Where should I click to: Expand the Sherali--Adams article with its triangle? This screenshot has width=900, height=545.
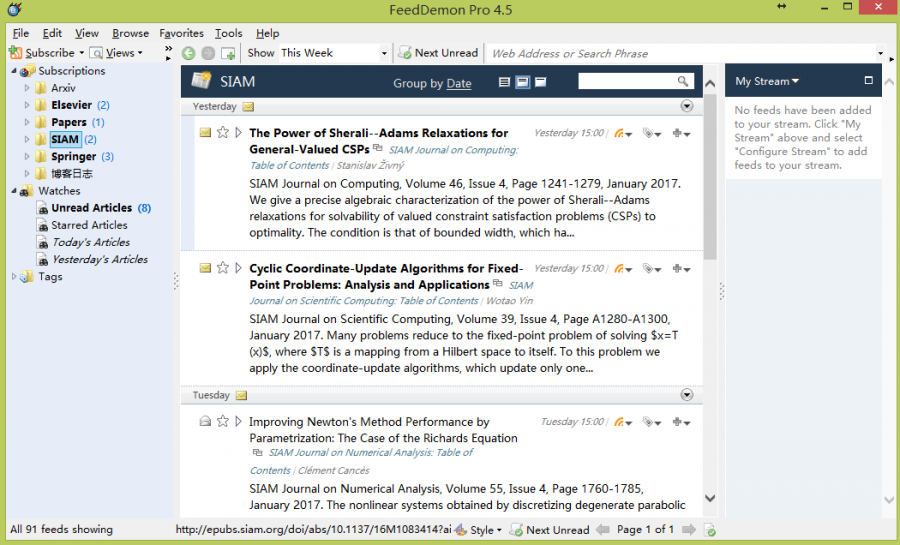tap(238, 133)
